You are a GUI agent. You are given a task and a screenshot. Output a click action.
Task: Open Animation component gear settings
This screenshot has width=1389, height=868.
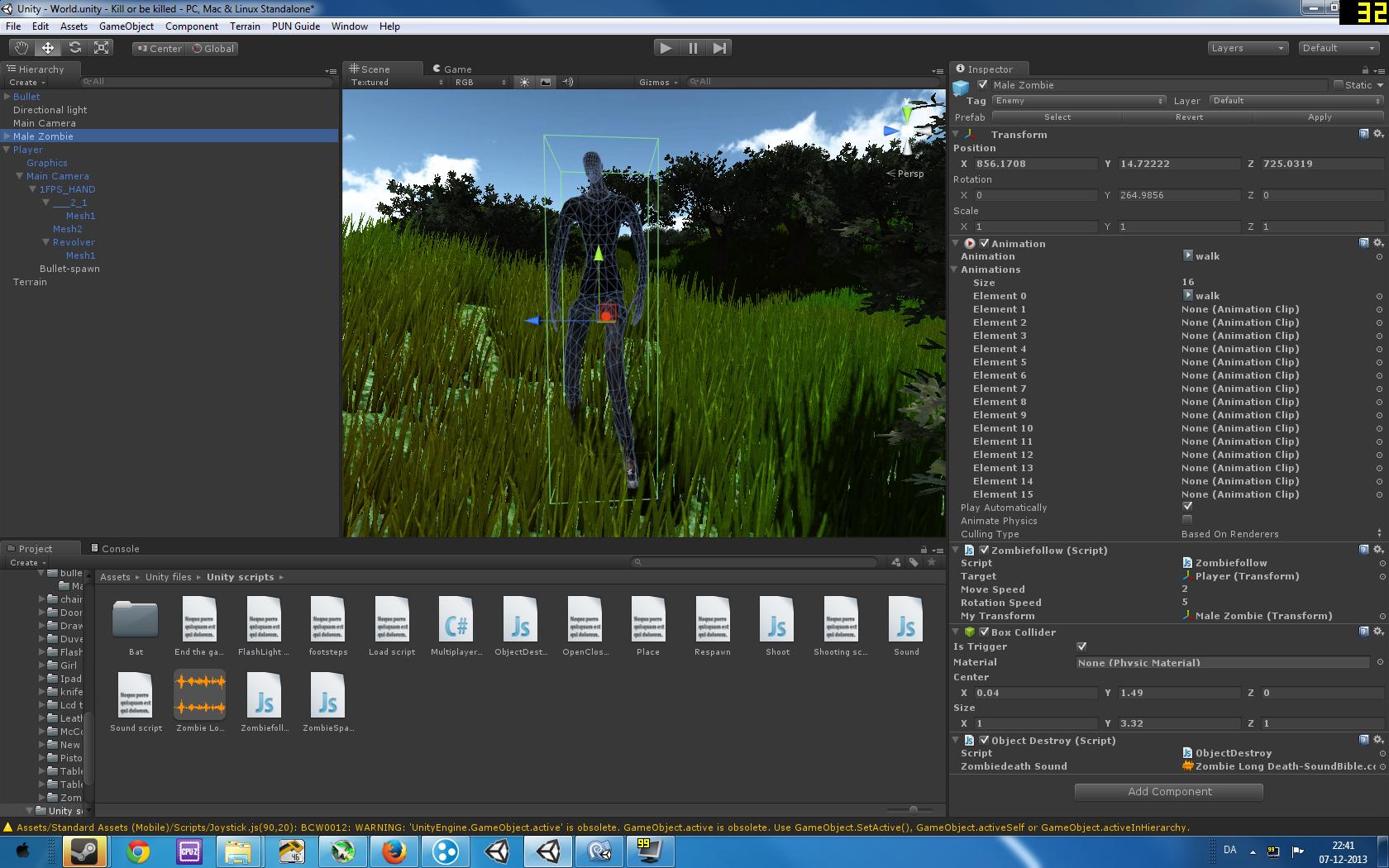1377,243
